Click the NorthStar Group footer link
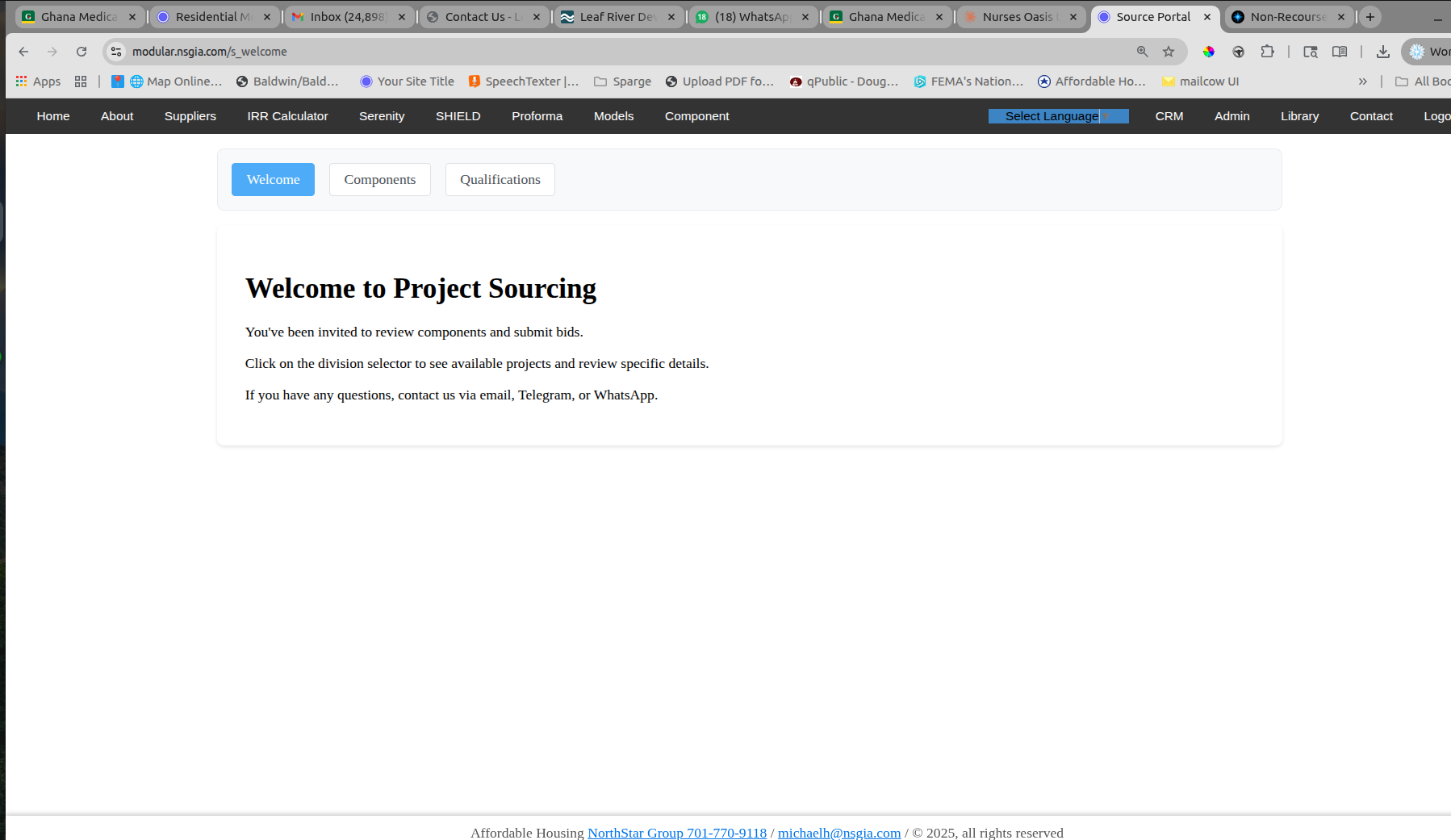Viewport: 1451px width, 840px height. coord(676,833)
